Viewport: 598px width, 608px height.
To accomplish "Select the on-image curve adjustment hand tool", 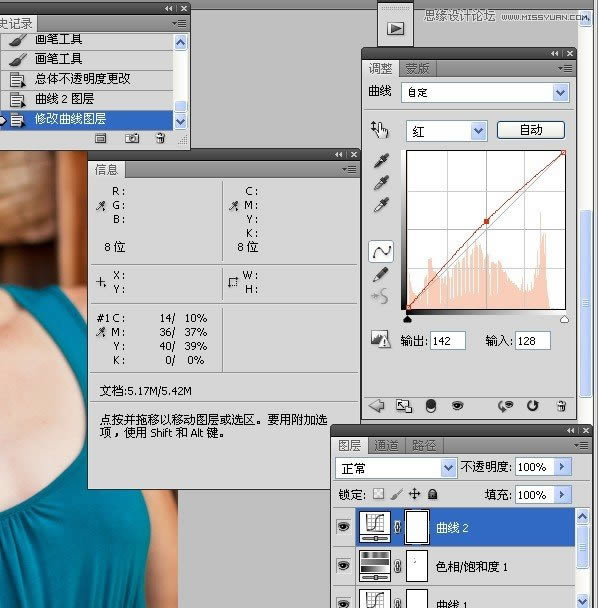I will point(380,130).
